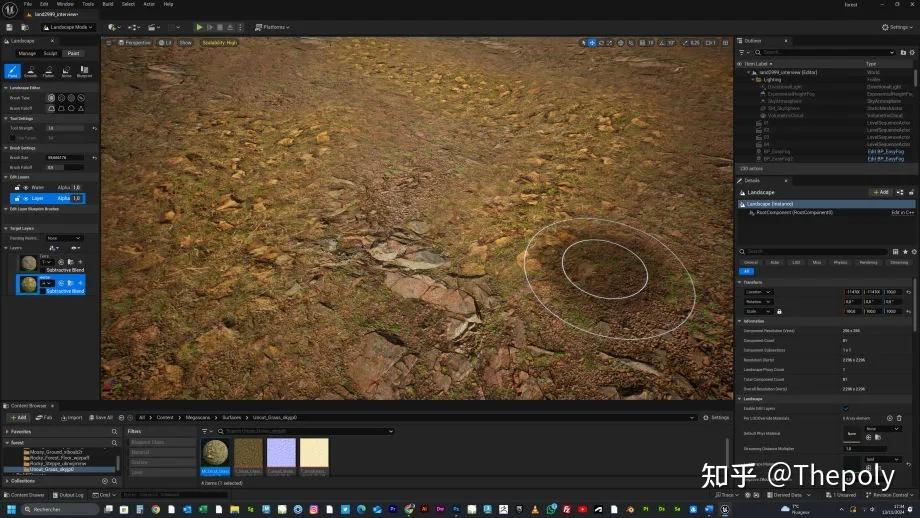Open the Output Log tab
Viewport: 920px width, 518px height.
(x=67, y=495)
